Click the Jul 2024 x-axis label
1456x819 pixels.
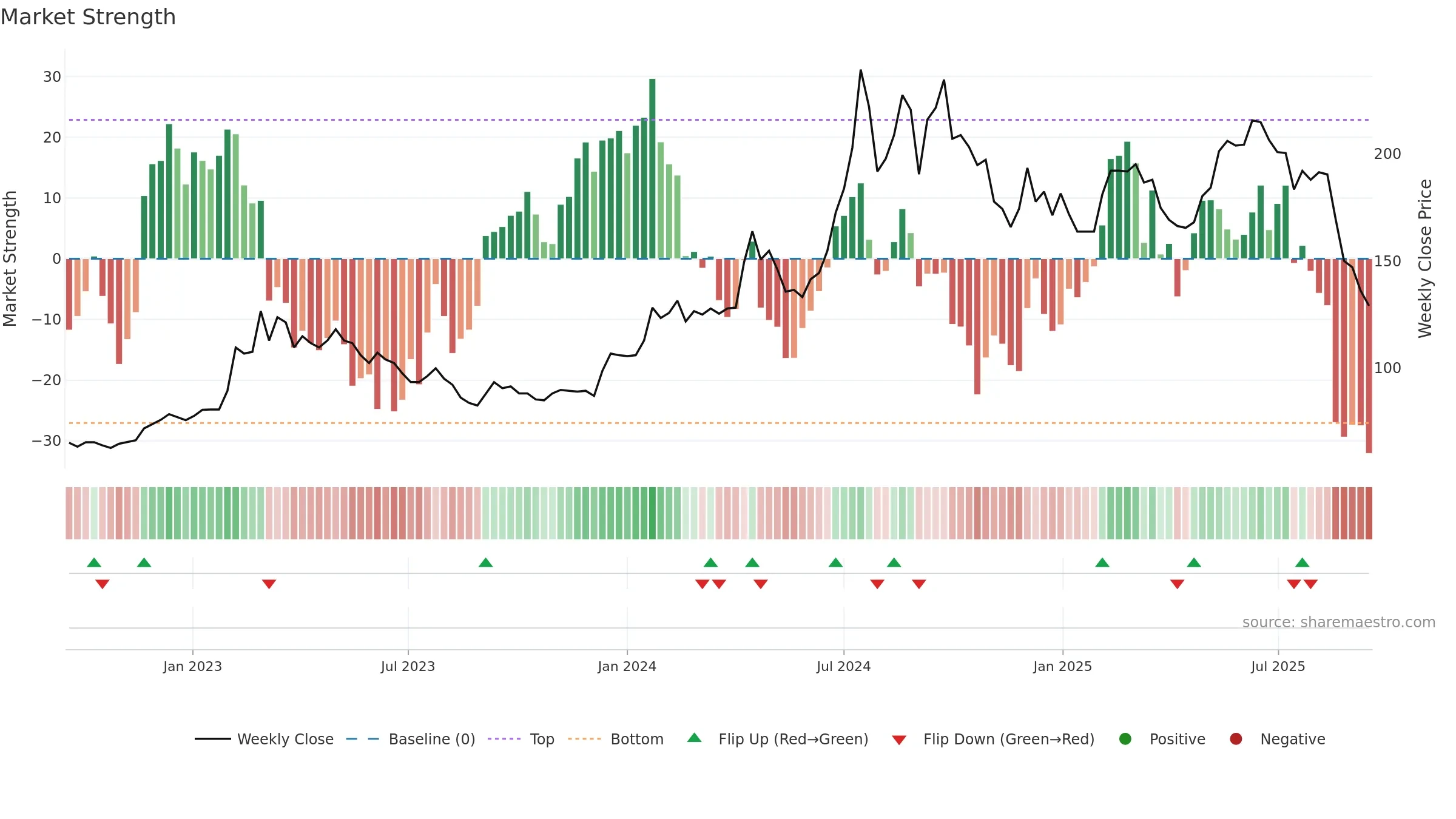pos(843,667)
